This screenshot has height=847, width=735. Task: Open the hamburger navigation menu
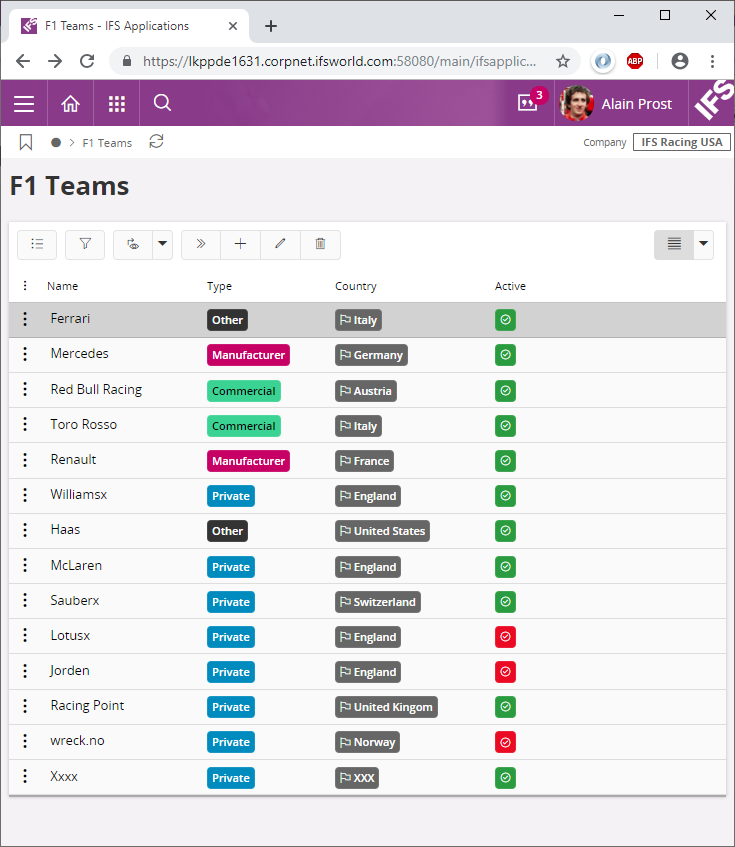coord(24,104)
